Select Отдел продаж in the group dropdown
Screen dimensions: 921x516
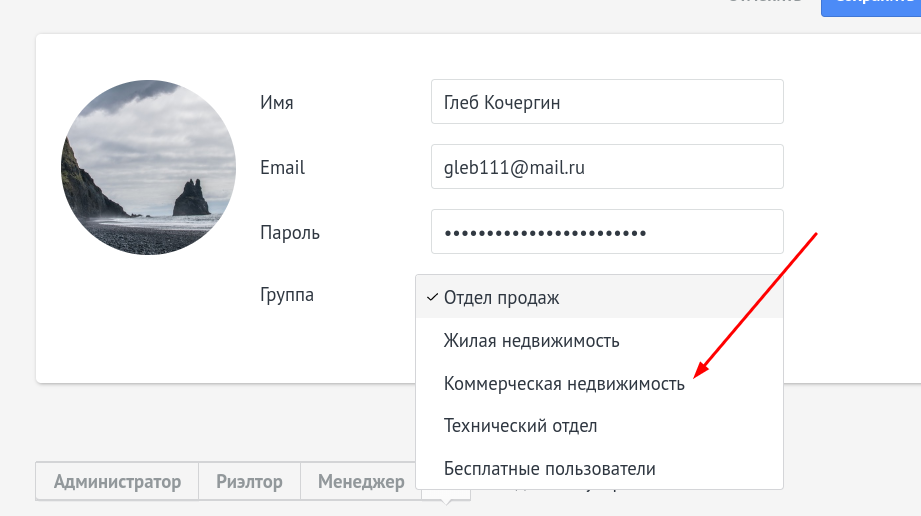coord(599,297)
